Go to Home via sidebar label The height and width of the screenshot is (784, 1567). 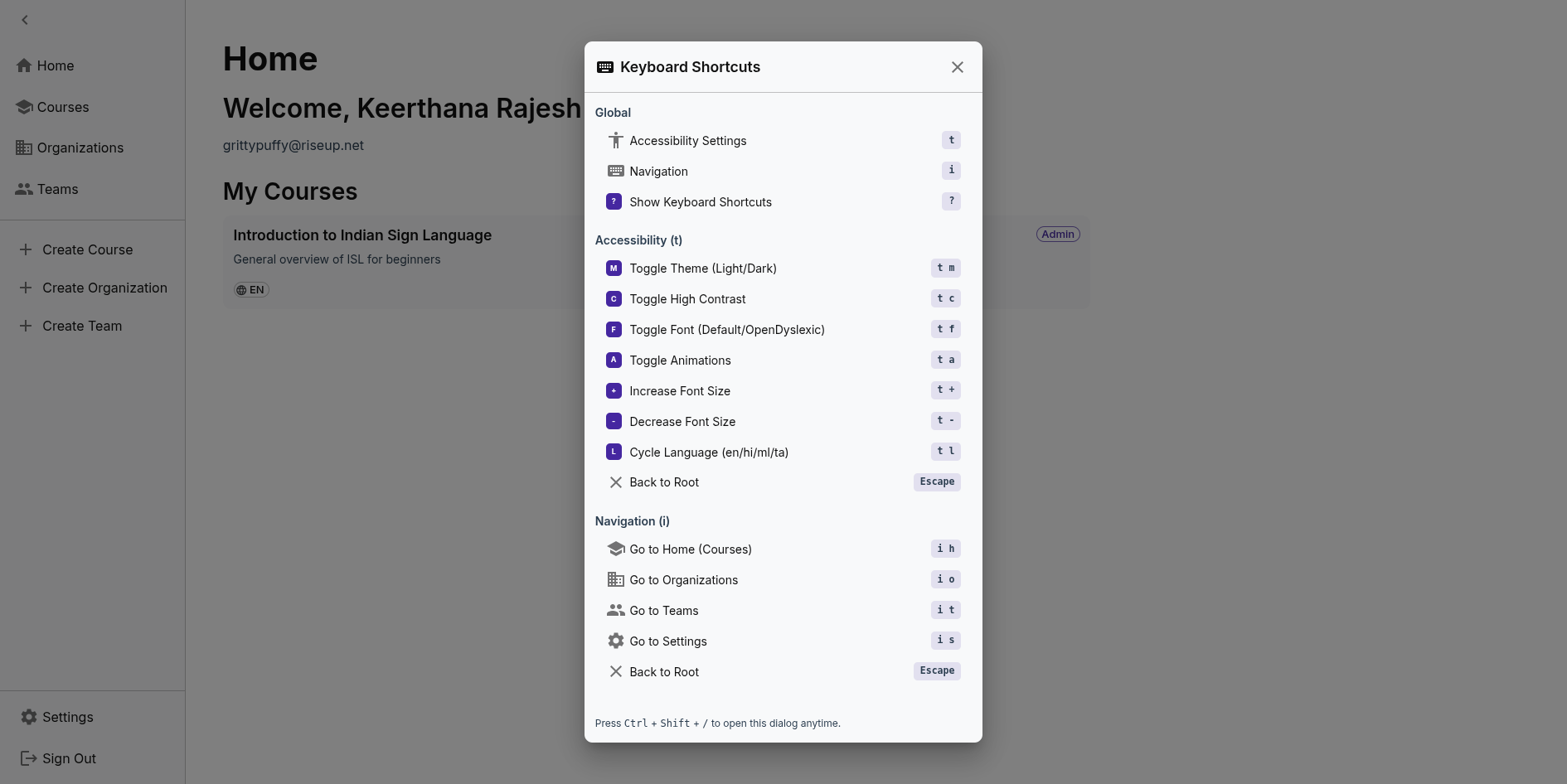tap(56, 65)
